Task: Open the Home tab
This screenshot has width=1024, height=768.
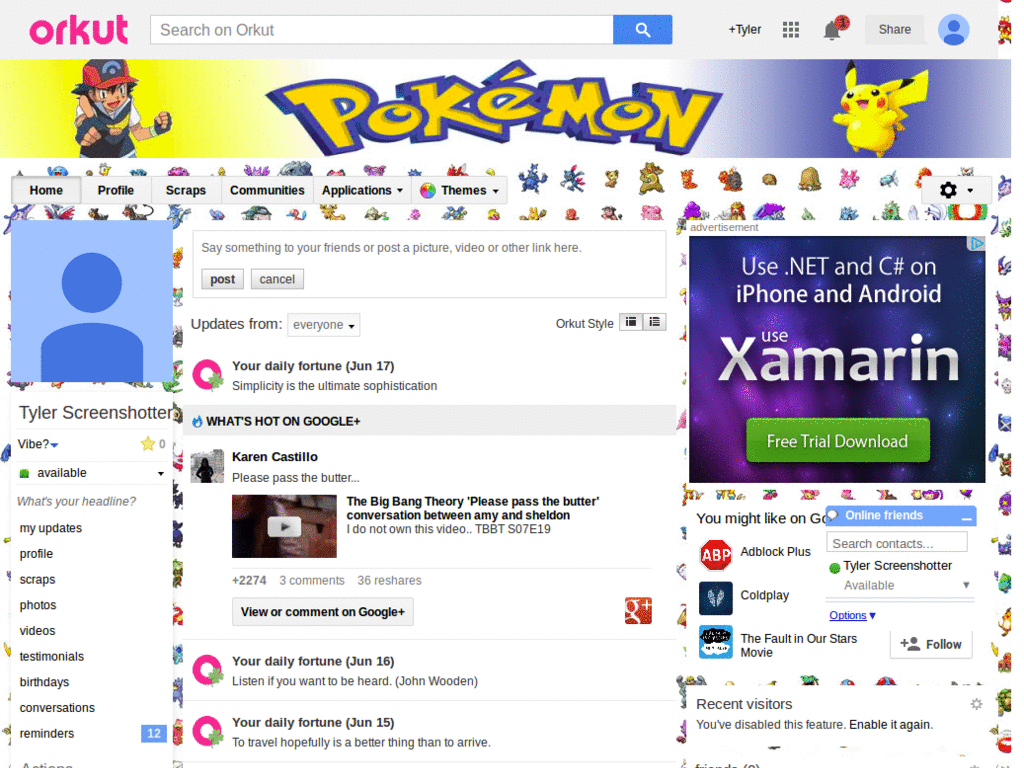Action: click(x=46, y=190)
